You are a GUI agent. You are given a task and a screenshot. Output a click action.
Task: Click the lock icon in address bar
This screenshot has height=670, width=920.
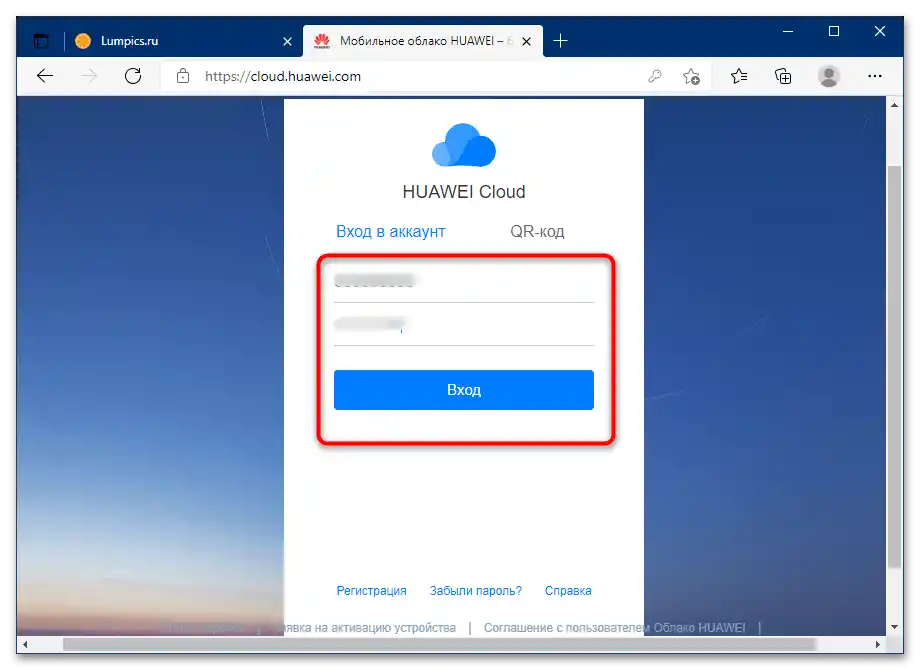(183, 76)
